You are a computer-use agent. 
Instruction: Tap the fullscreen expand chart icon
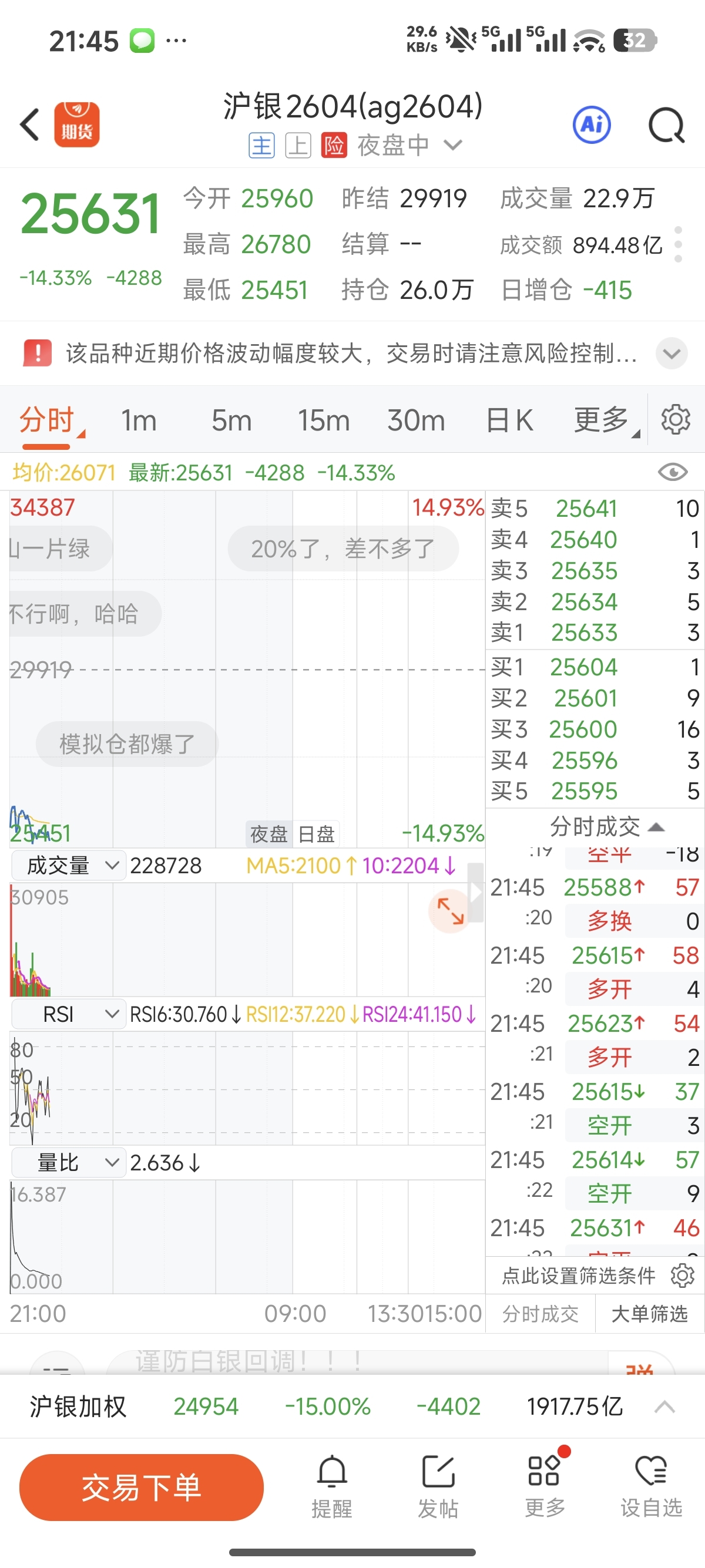pyautogui.click(x=450, y=911)
